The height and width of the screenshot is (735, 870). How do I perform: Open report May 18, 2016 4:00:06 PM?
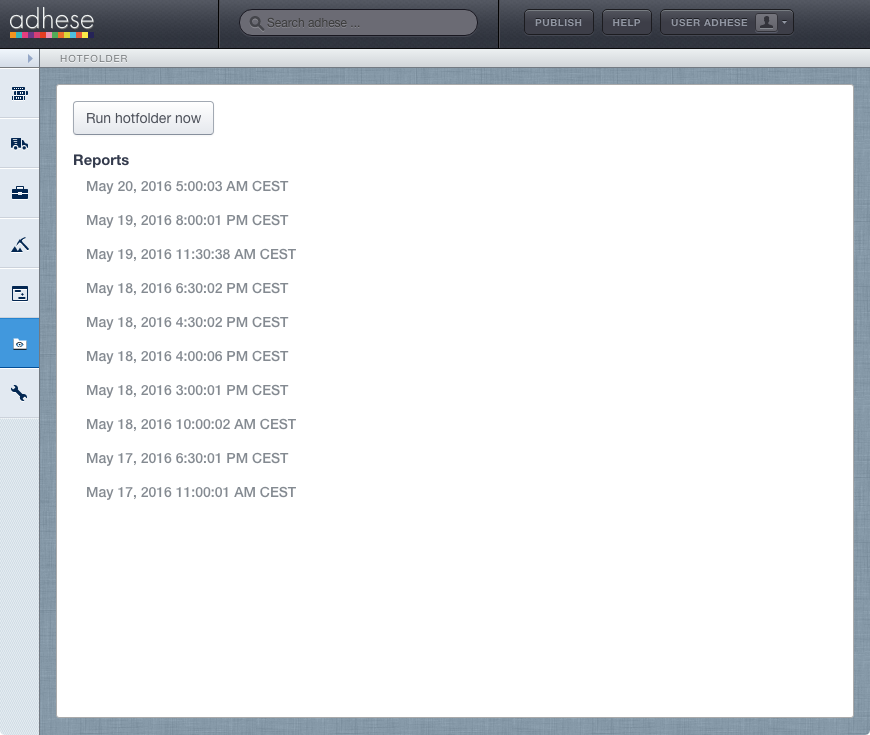click(187, 356)
